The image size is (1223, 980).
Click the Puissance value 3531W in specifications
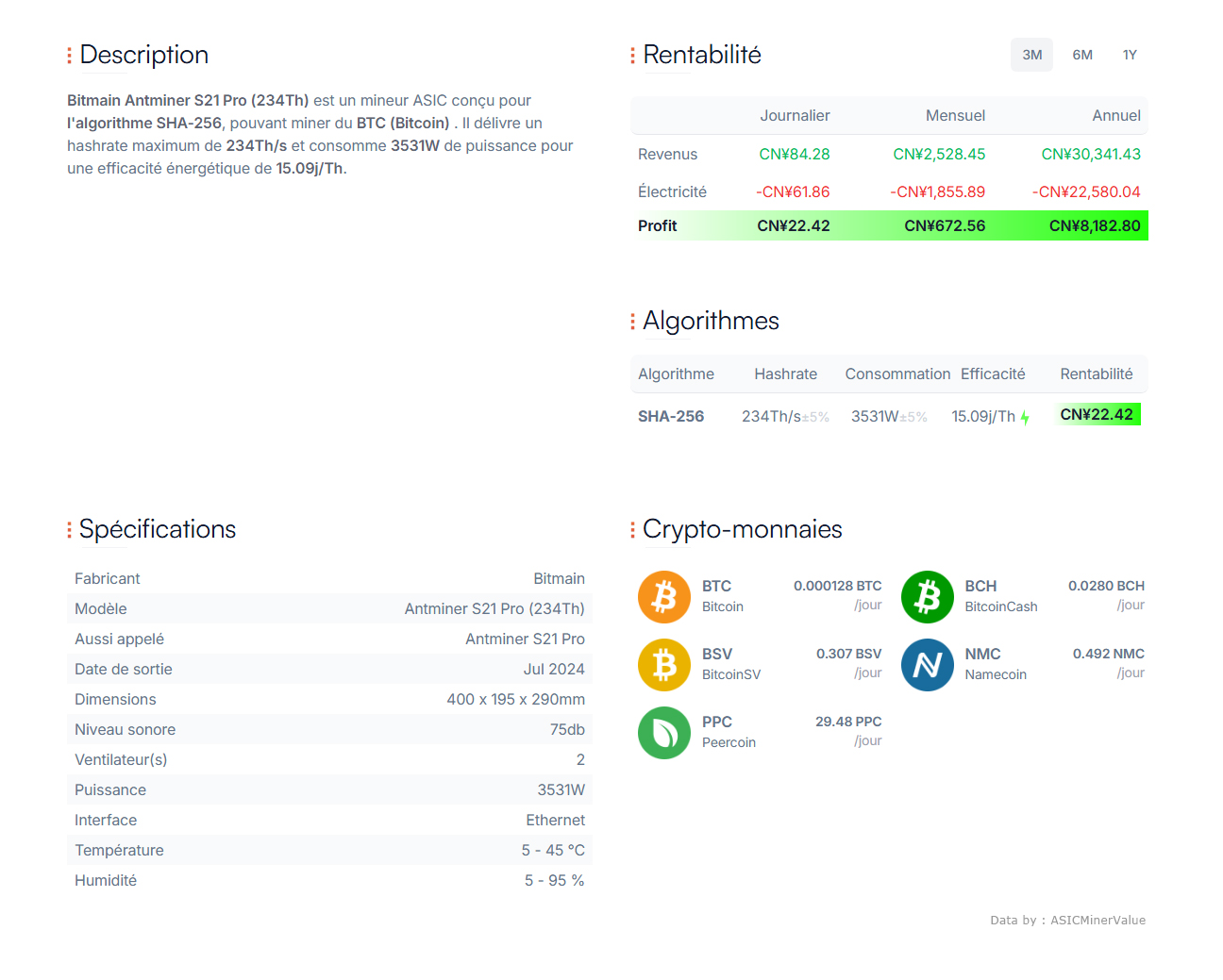tap(561, 789)
